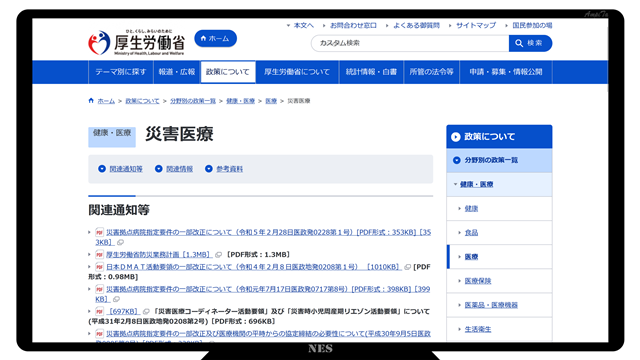The image size is (640, 360).
Task: Click the circle arrow icon in 政策について header
Action: click(x=456, y=137)
